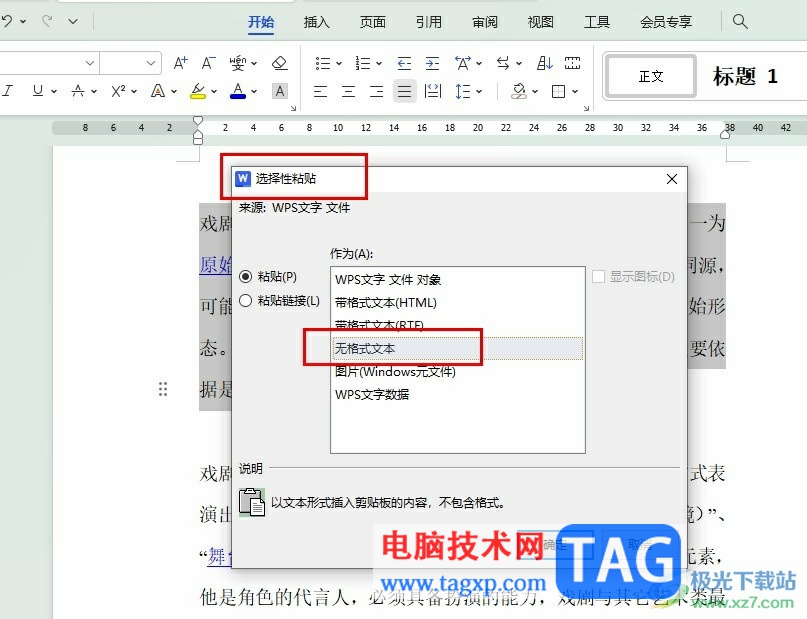Click the redo arrow icon
Viewport: 807px width, 619px height.
click(47, 21)
